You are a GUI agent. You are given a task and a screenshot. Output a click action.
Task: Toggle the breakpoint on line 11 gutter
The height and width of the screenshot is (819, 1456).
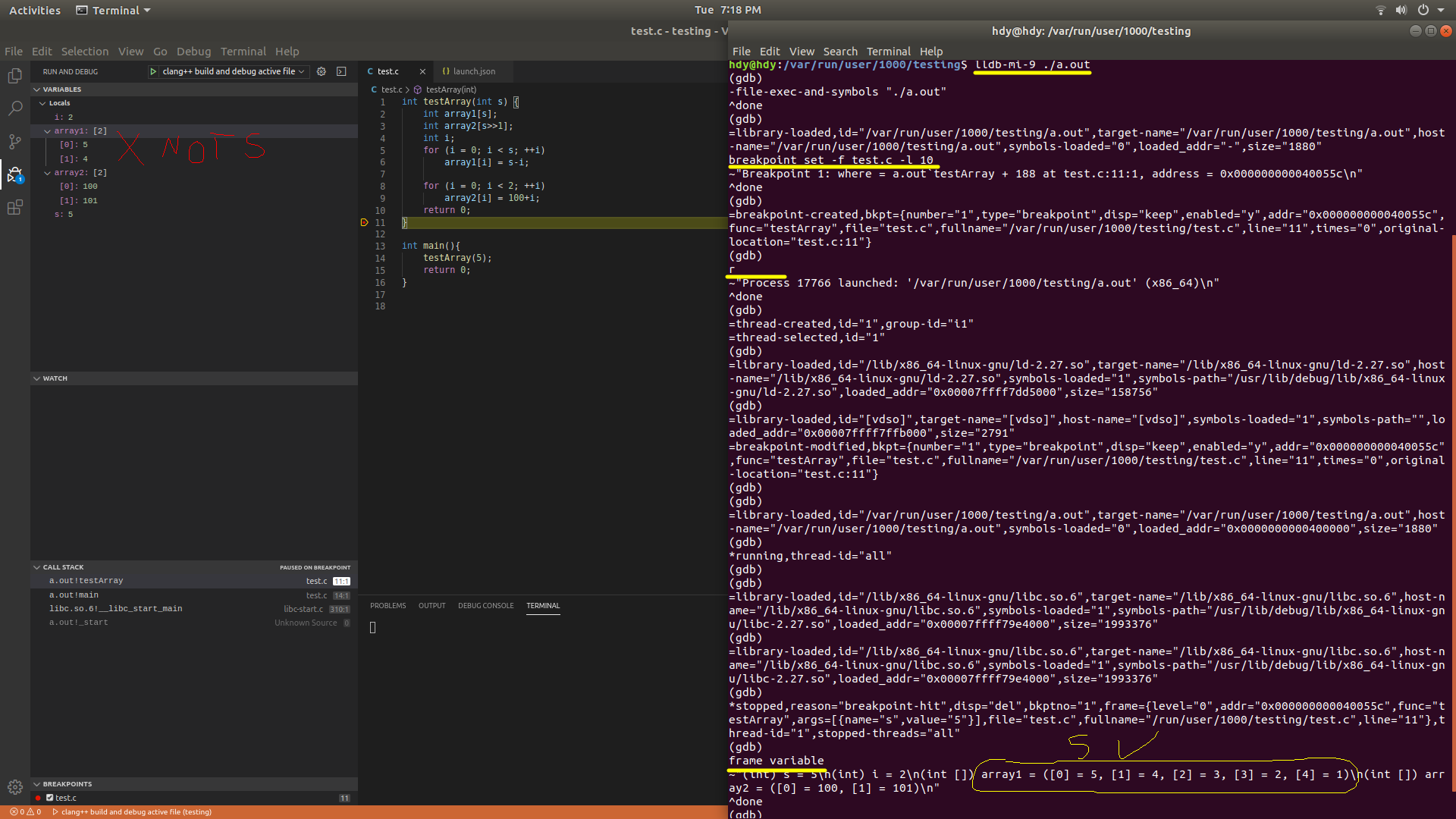[x=365, y=222]
